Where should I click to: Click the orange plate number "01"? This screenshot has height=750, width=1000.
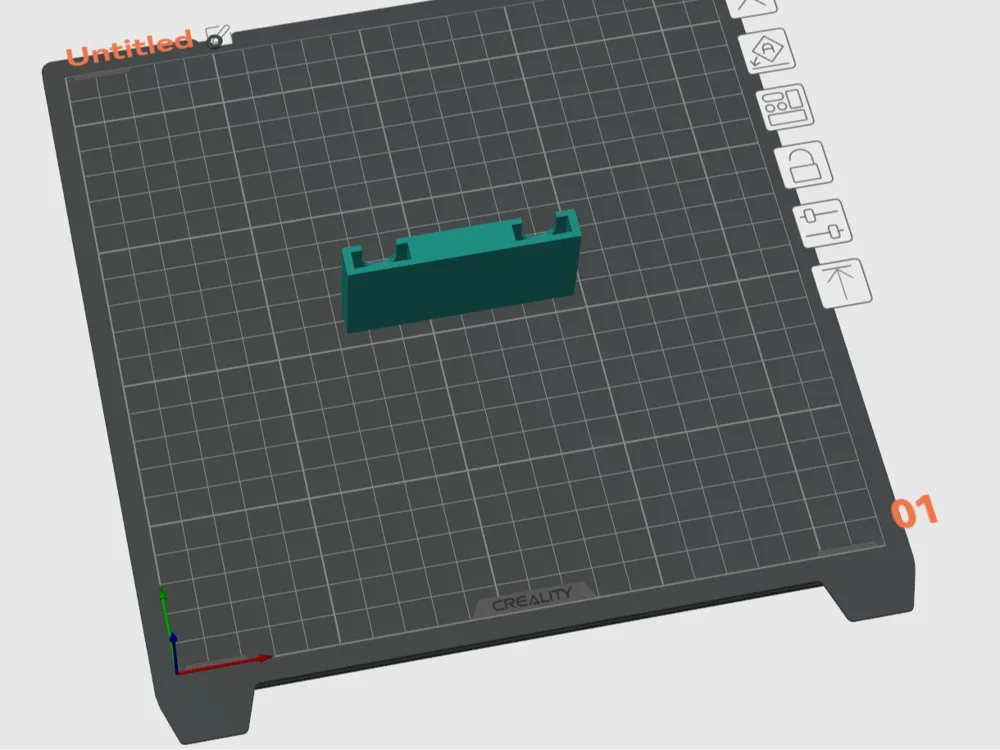pos(914,511)
